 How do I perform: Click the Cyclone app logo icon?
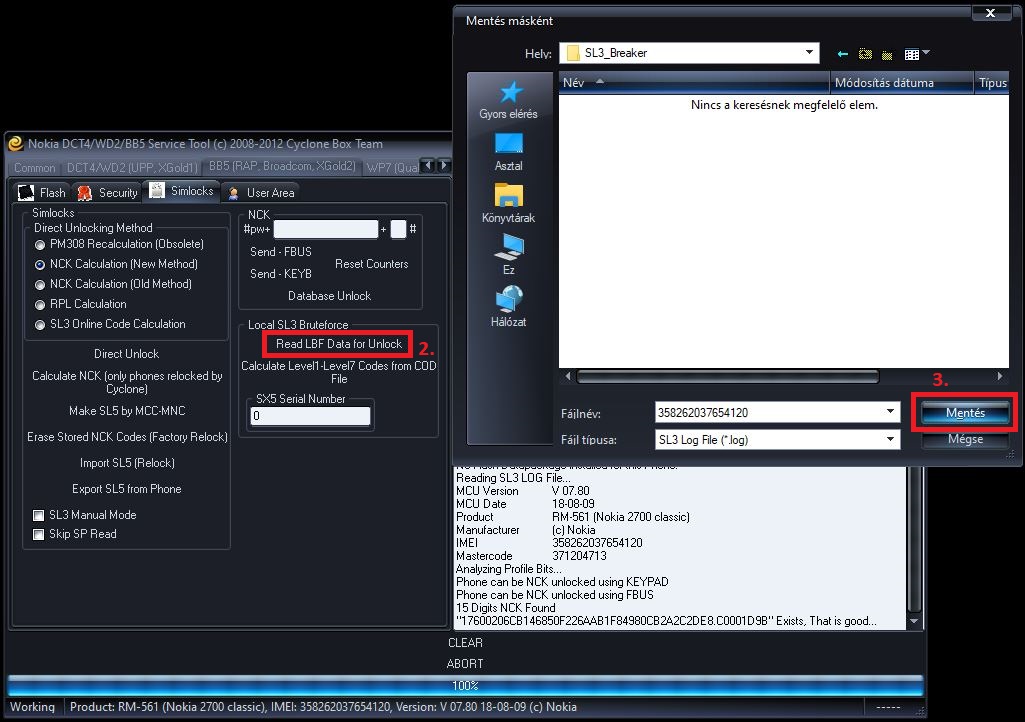tap(16, 143)
